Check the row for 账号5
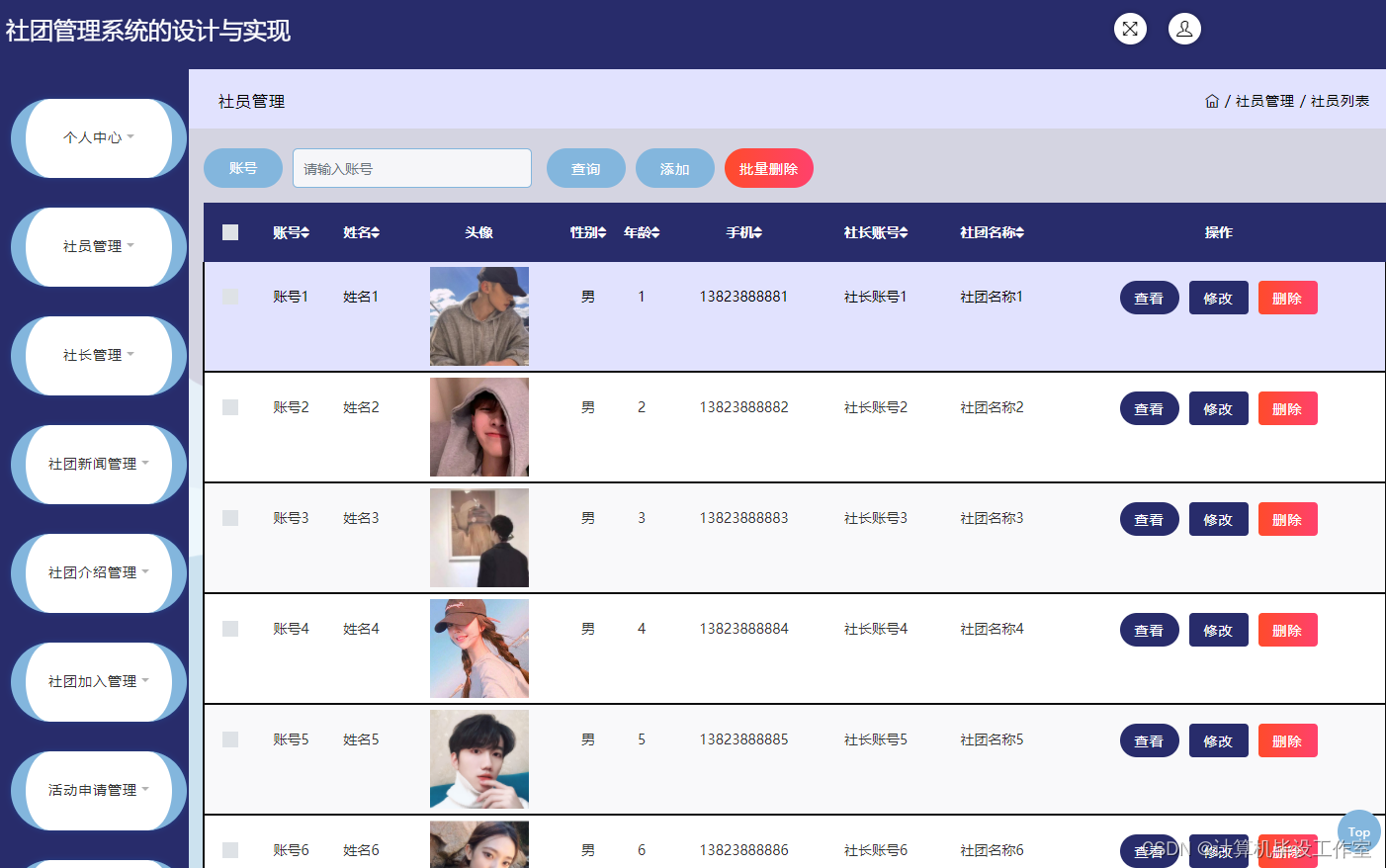This screenshot has height=868, width=1386. (x=230, y=739)
